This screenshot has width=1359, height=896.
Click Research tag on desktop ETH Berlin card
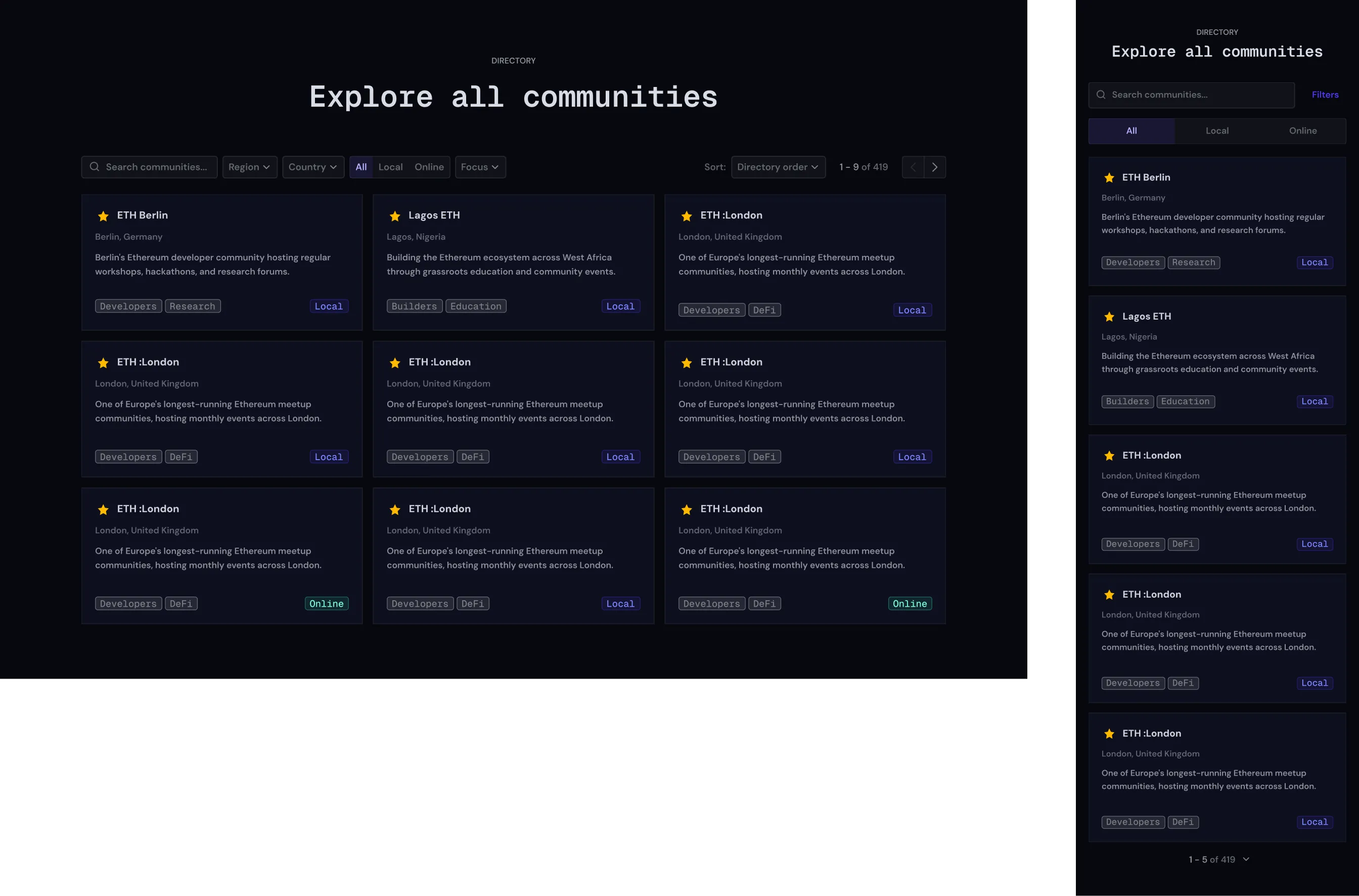click(193, 306)
